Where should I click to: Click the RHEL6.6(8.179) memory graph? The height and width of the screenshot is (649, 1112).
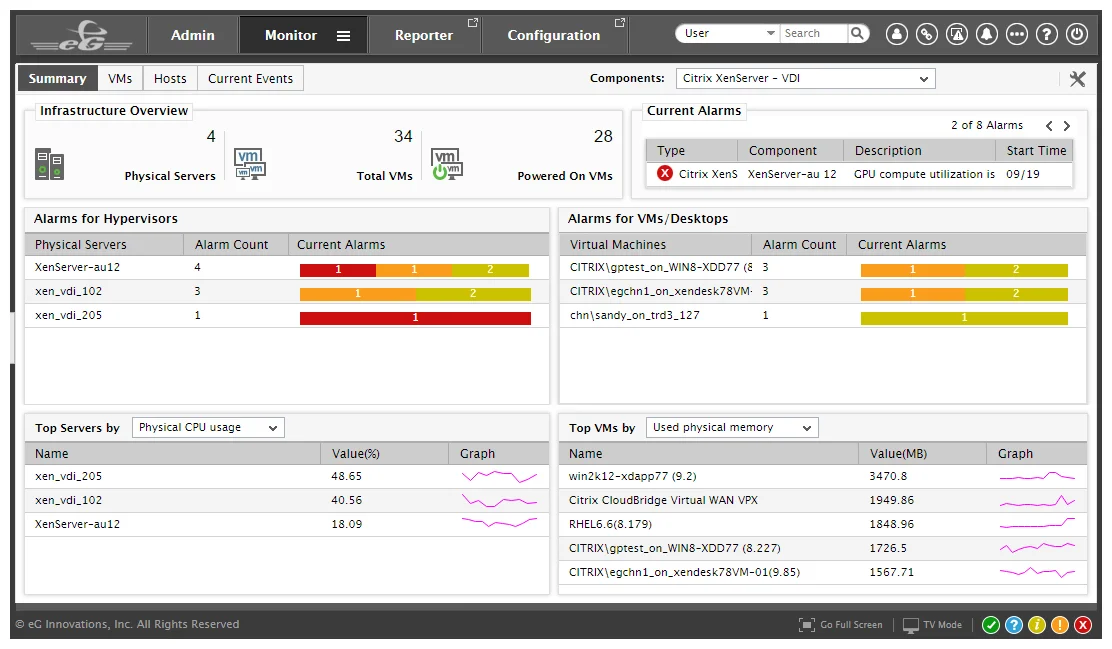coord(1038,524)
